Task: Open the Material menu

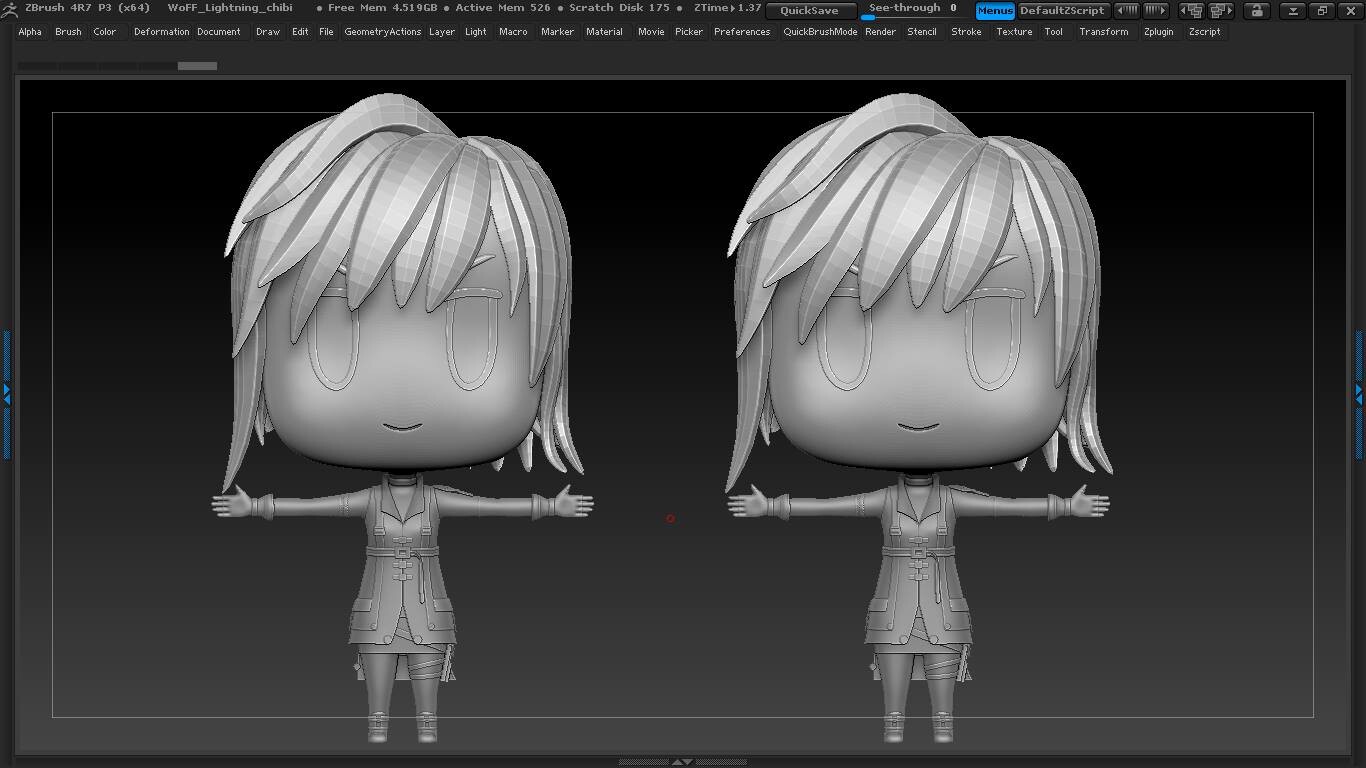Action: coord(604,32)
